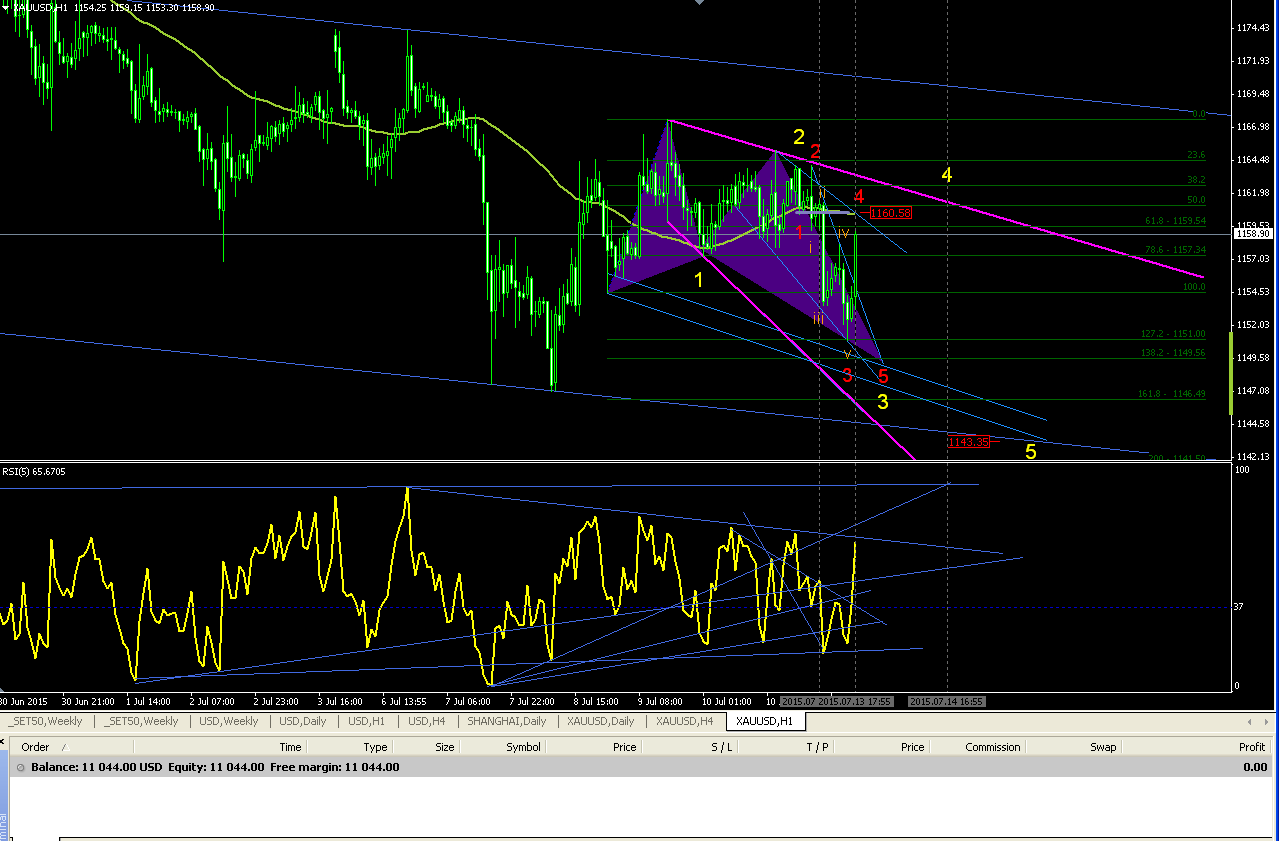1279x841 pixels.
Task: Click the red 1160.58 price label on chart
Action: [890, 213]
